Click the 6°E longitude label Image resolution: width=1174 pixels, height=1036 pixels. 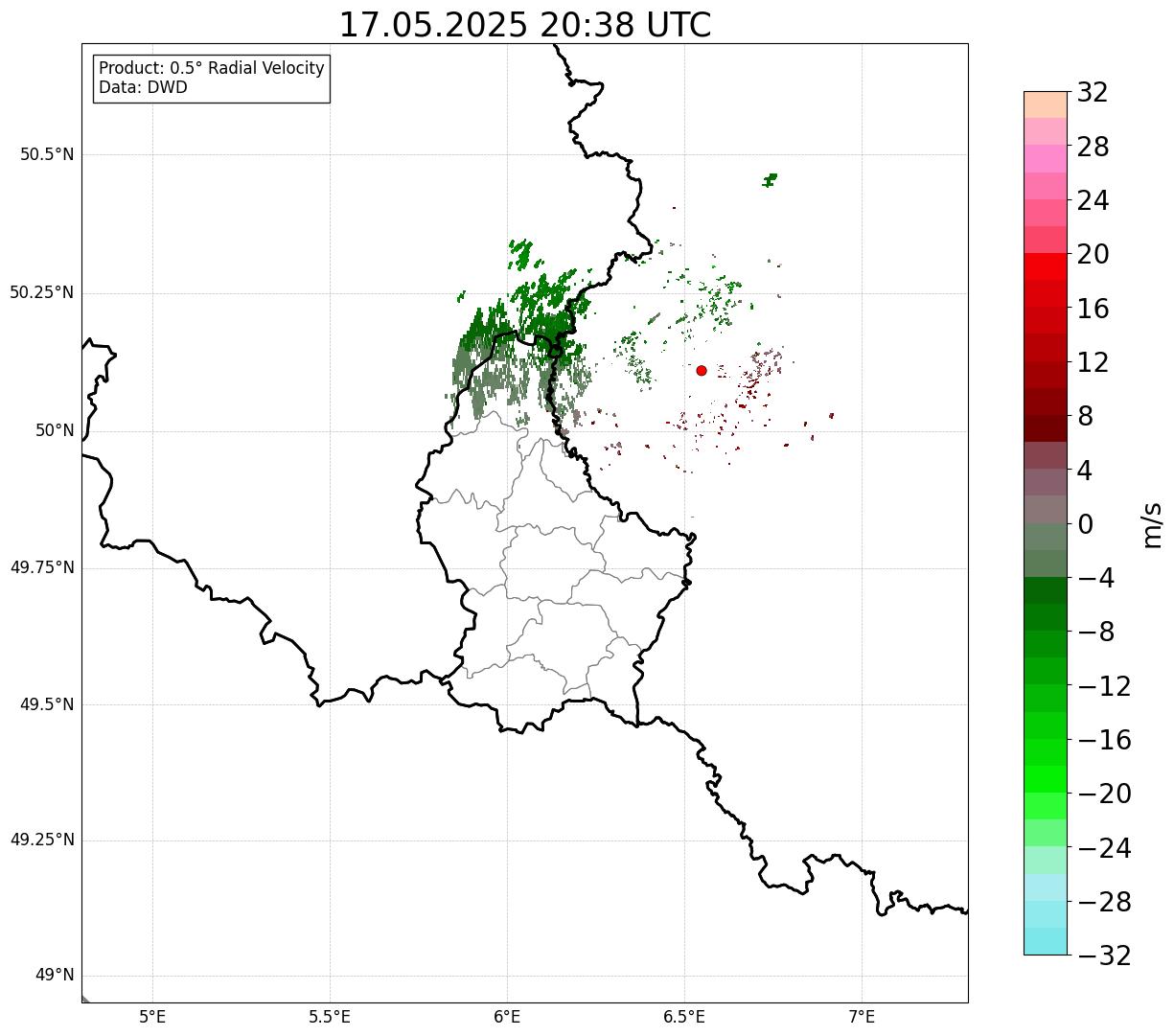pyautogui.click(x=507, y=1017)
